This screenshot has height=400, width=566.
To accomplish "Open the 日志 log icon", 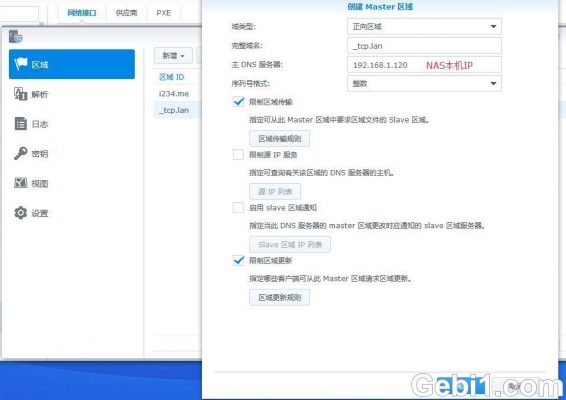I will 21,123.
